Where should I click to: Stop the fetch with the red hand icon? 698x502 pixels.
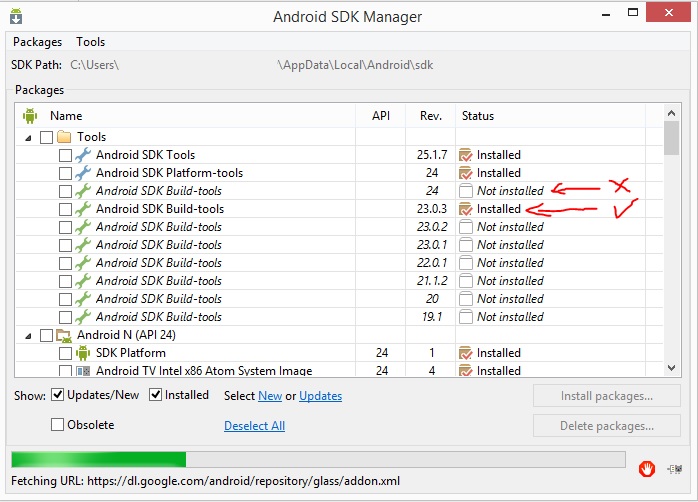646,469
